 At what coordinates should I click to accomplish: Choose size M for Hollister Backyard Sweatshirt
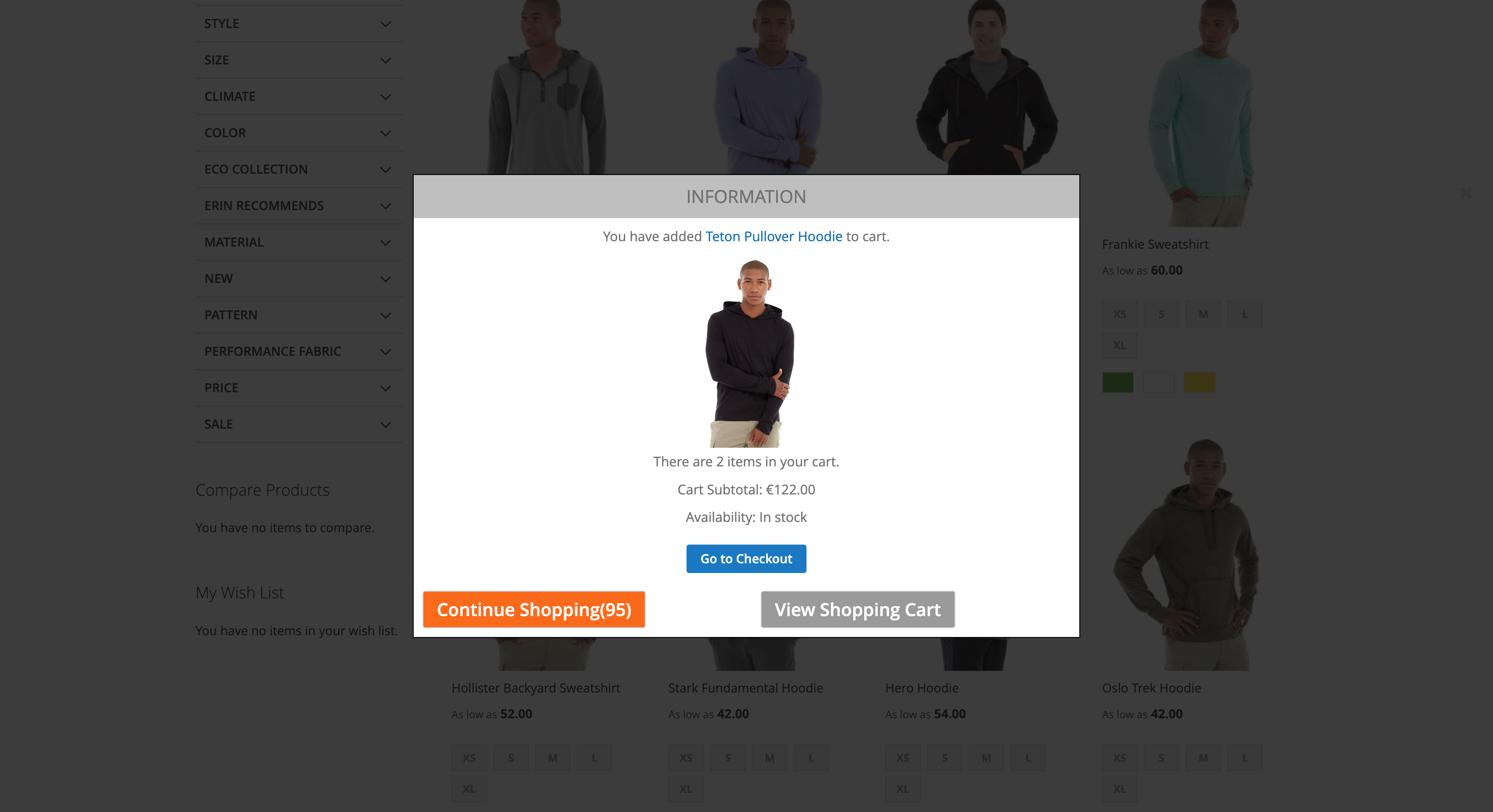552,758
